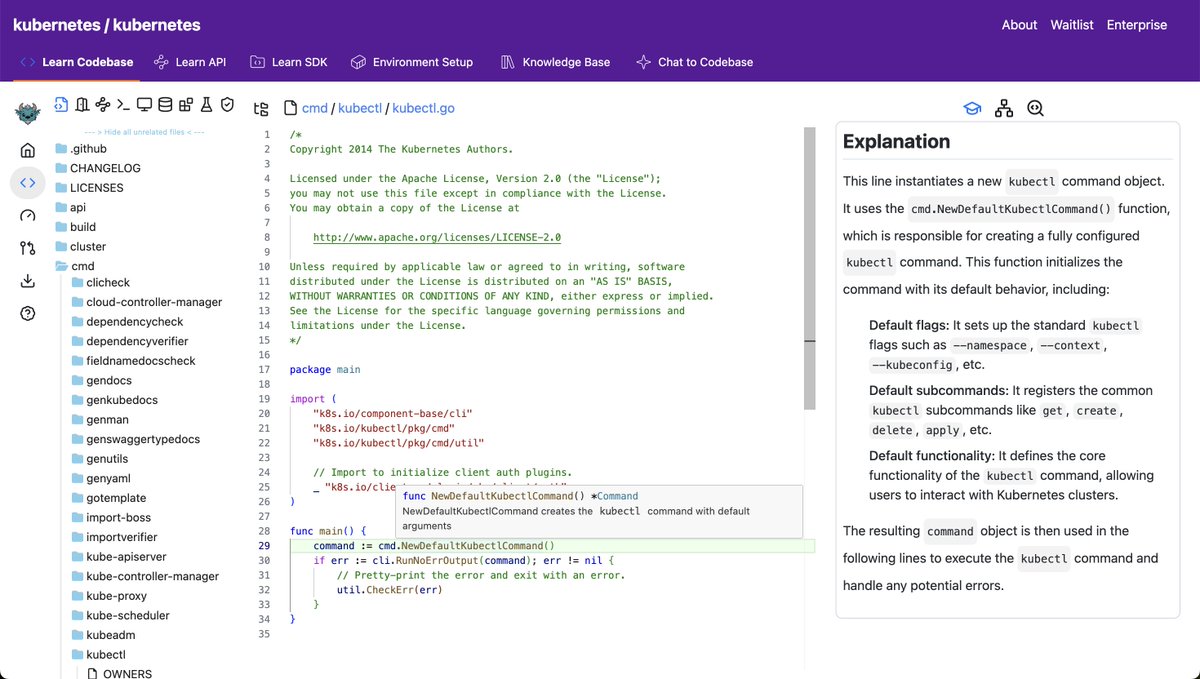Expand the api folder
Screen dimensions: 1200x679
pos(70,207)
